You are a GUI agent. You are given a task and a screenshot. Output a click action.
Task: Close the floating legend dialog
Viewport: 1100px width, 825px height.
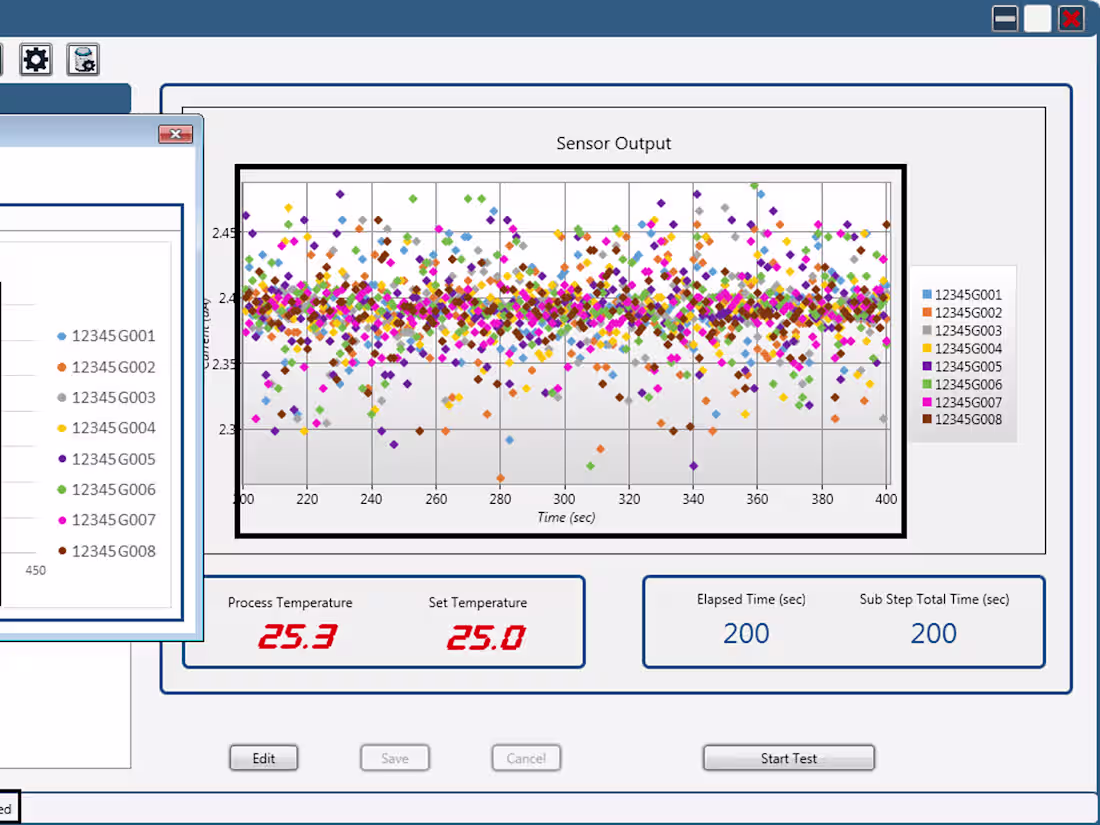(176, 133)
